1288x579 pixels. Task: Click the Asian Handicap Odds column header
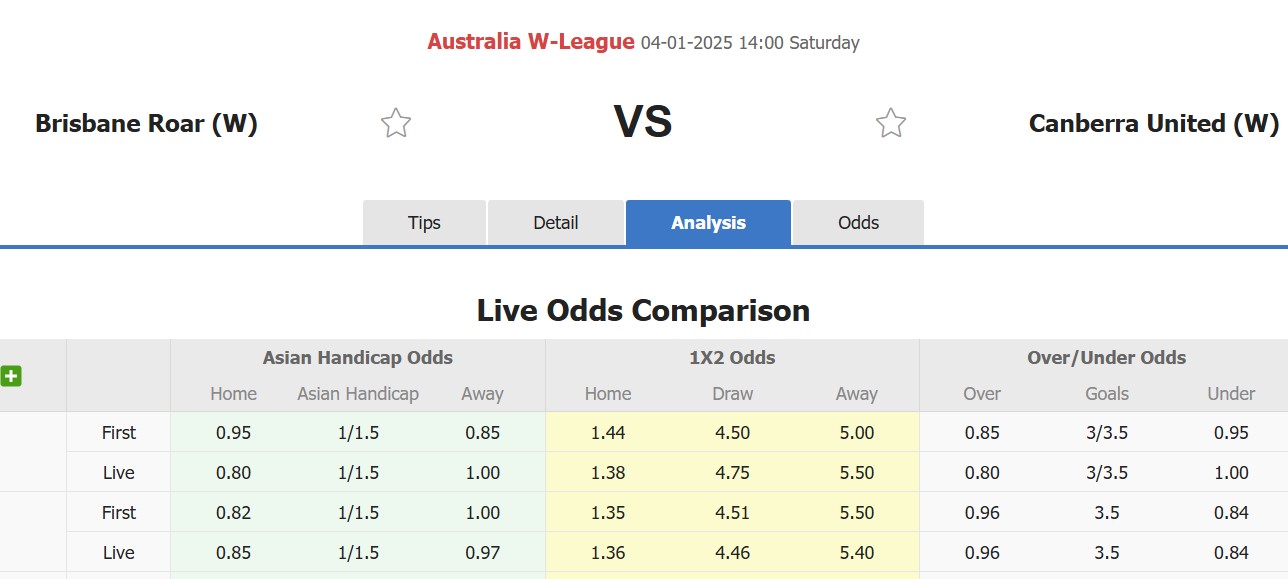pos(357,357)
